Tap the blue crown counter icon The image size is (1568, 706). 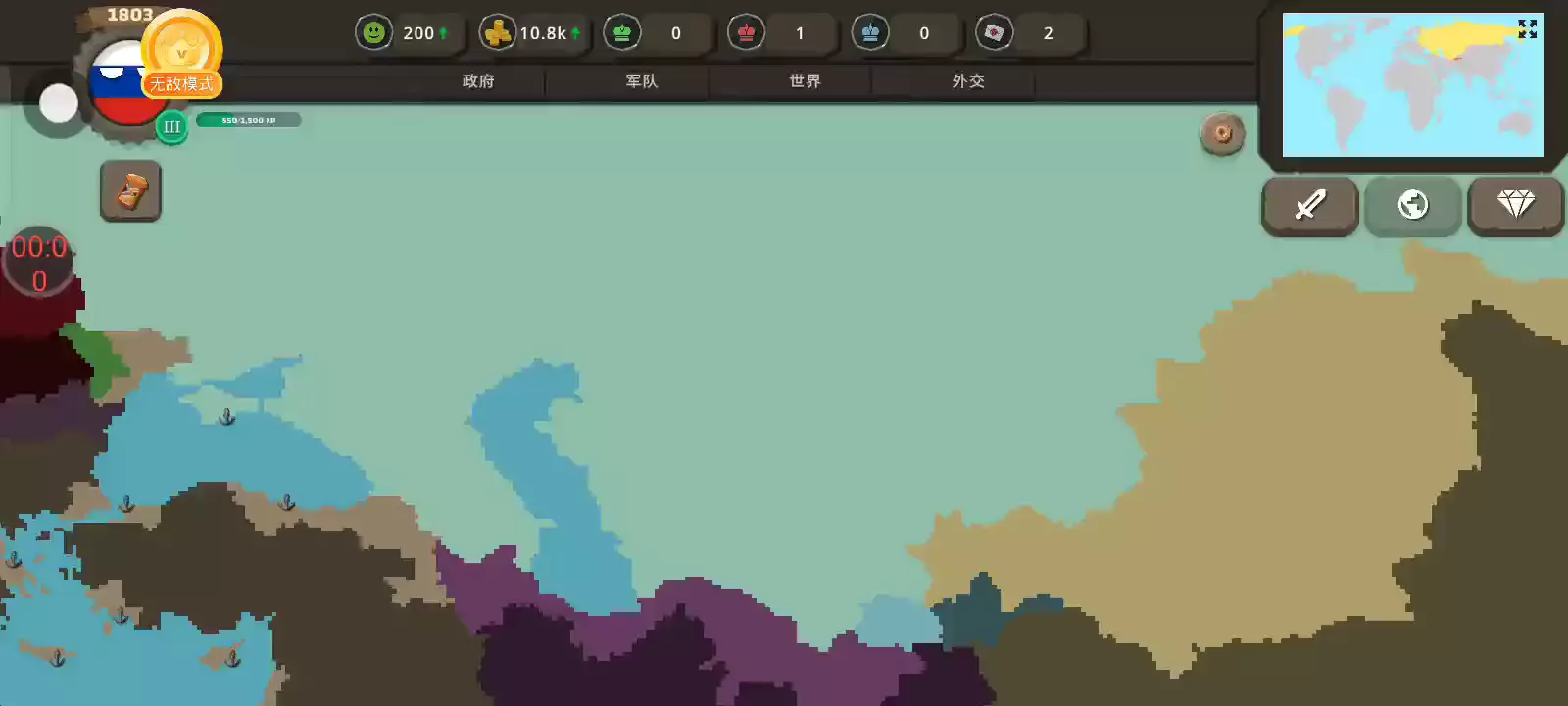tap(870, 33)
